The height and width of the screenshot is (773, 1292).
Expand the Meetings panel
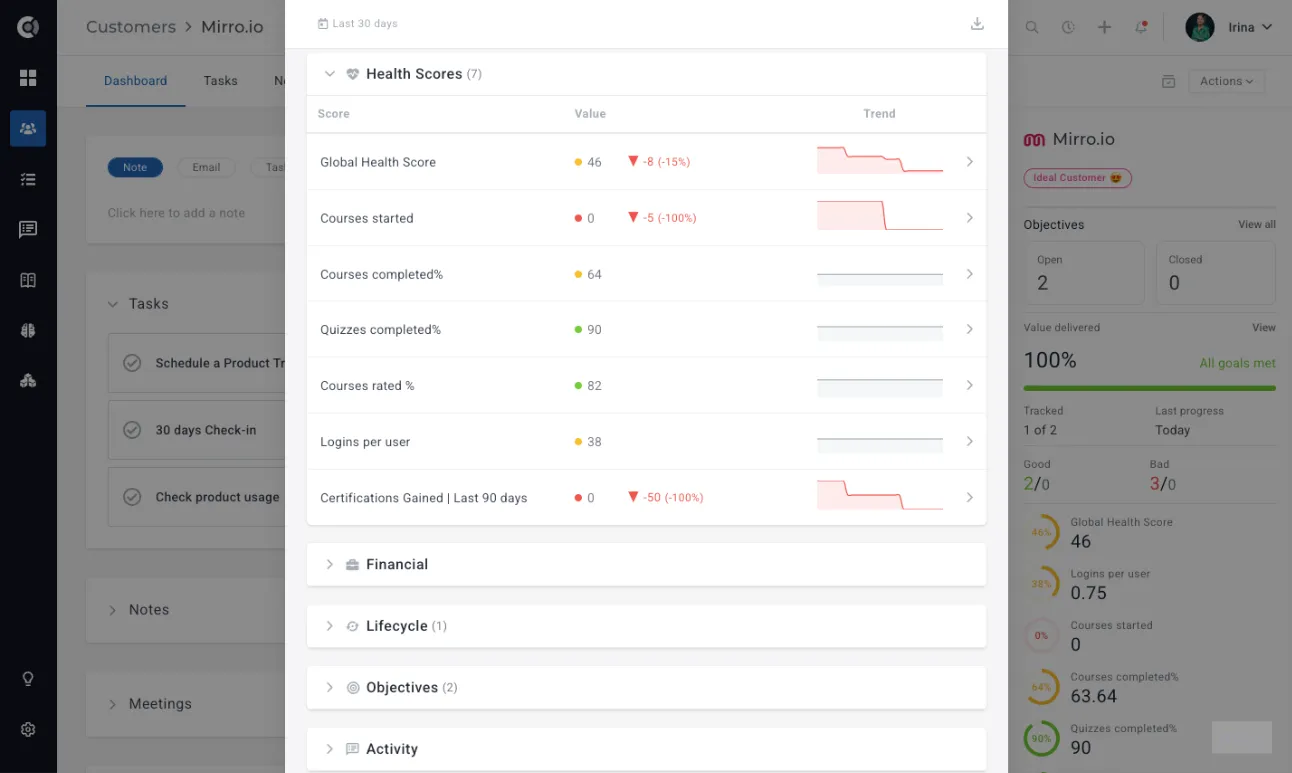click(x=112, y=704)
